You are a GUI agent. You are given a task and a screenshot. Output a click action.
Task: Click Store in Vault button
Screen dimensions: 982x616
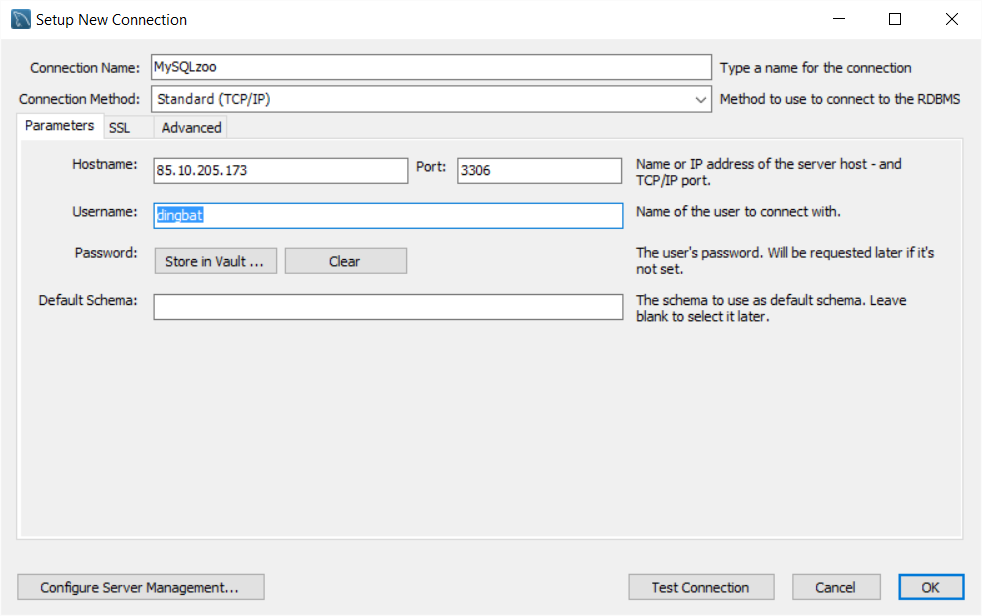(215, 261)
